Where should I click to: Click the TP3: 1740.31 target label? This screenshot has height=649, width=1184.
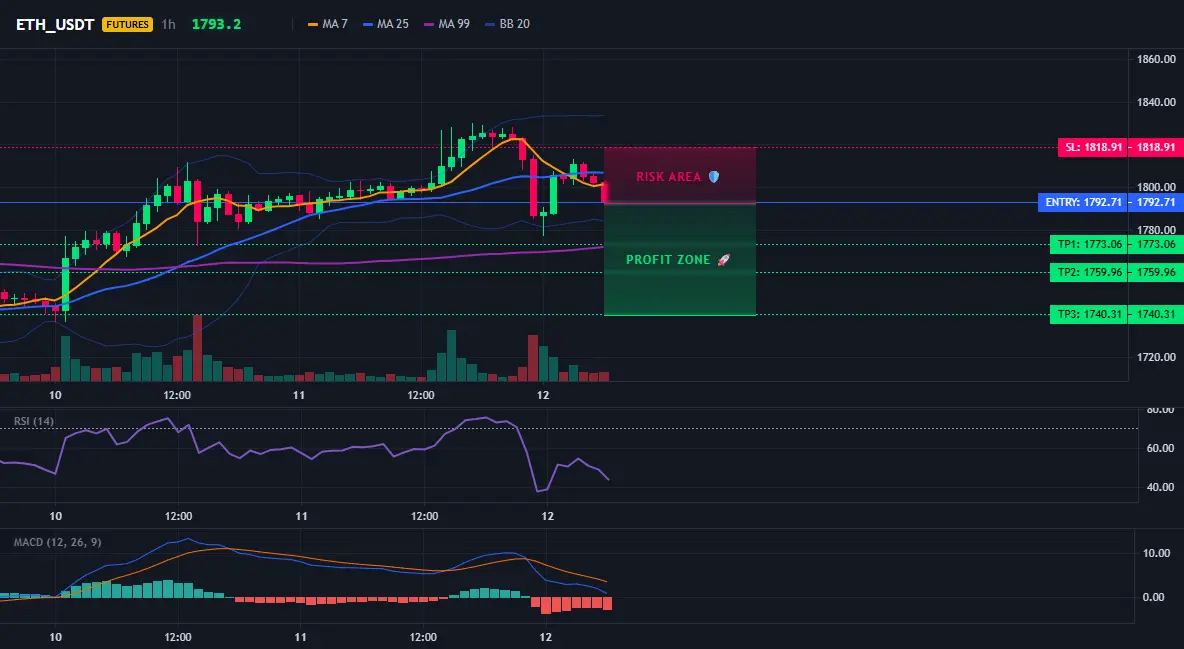[x=1089, y=314]
